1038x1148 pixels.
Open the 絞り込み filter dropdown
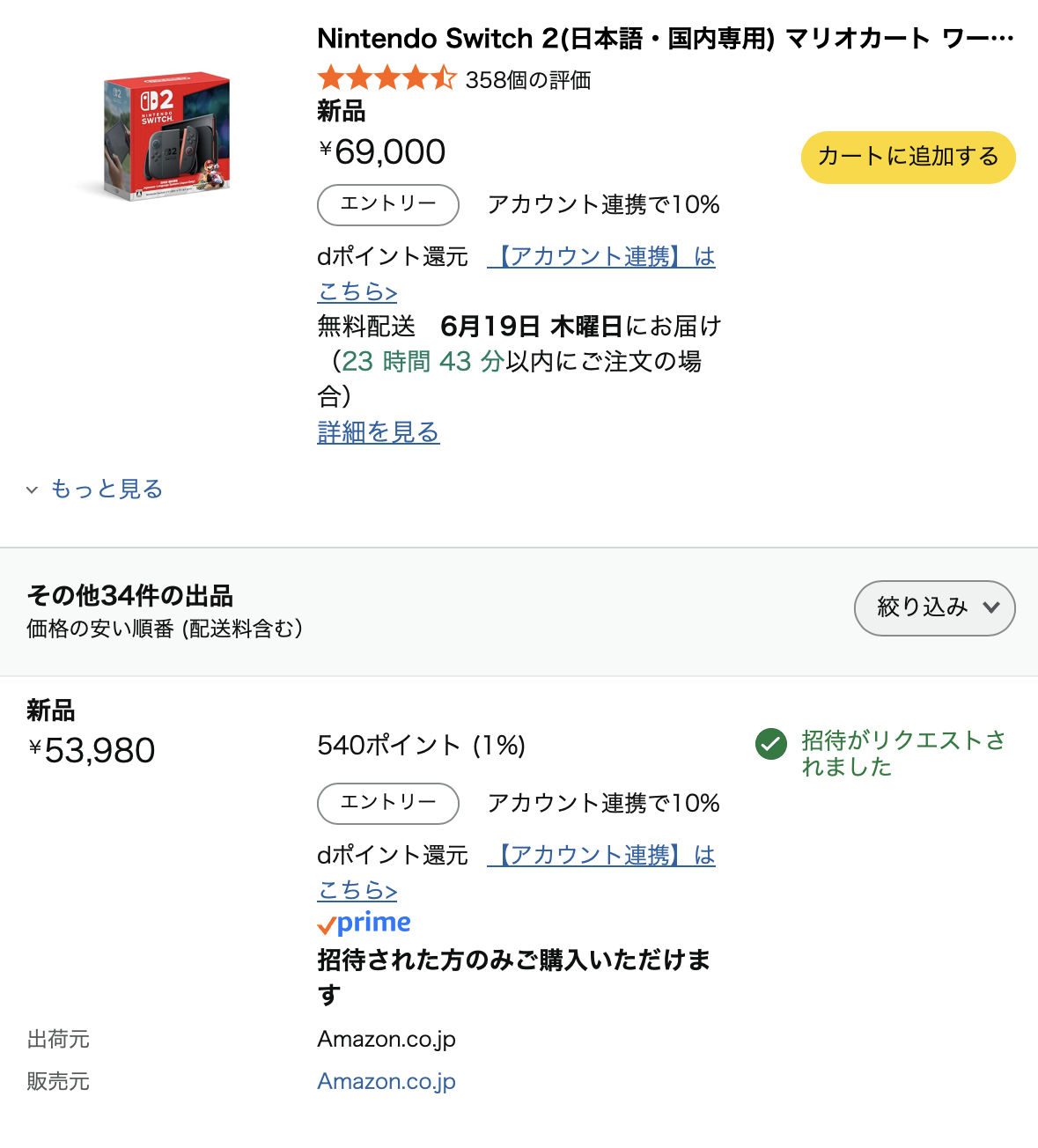[934, 607]
